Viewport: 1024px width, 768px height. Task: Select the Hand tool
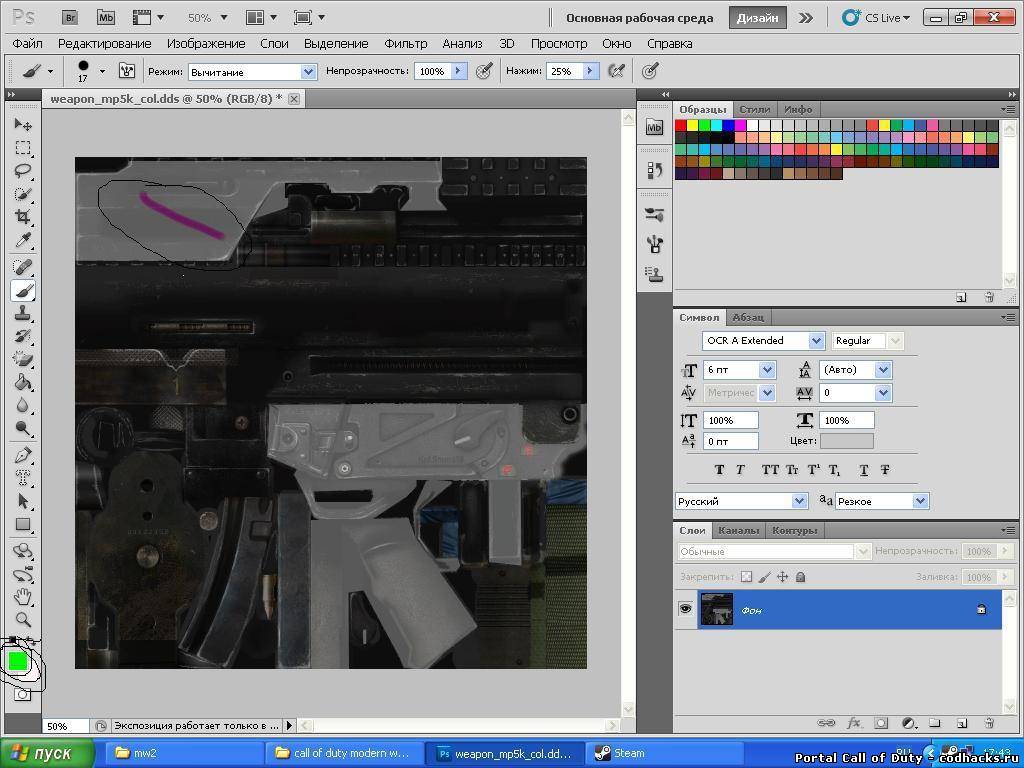click(x=23, y=596)
